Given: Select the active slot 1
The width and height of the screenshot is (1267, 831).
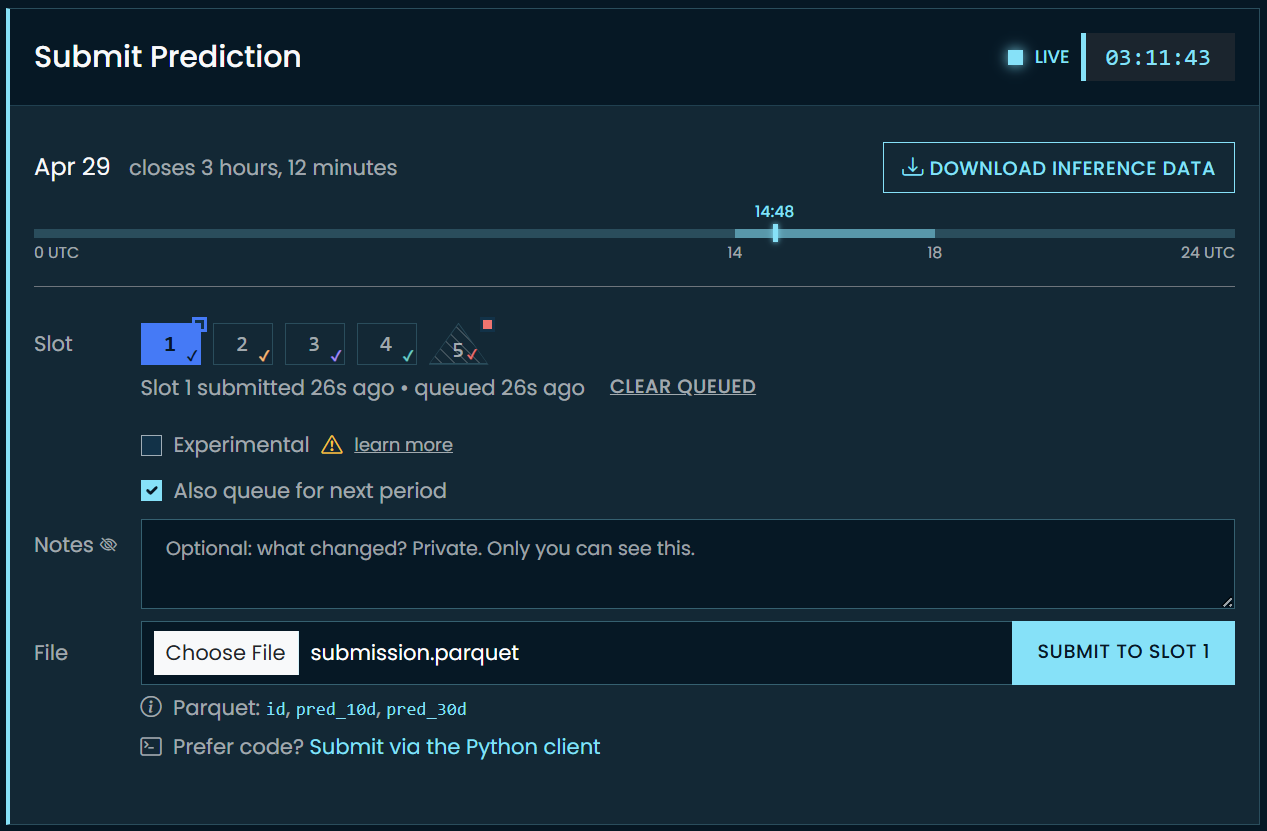Looking at the screenshot, I should click(171, 344).
